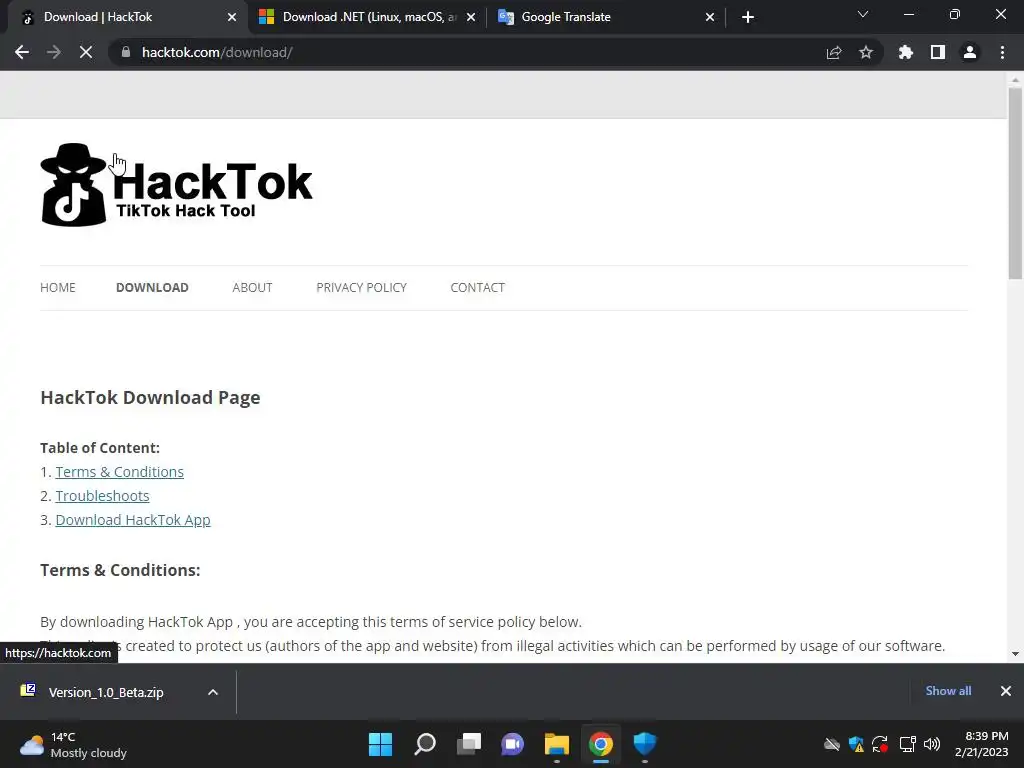Click the sync status tray icon
This screenshot has height=768, width=1024.
(880, 744)
